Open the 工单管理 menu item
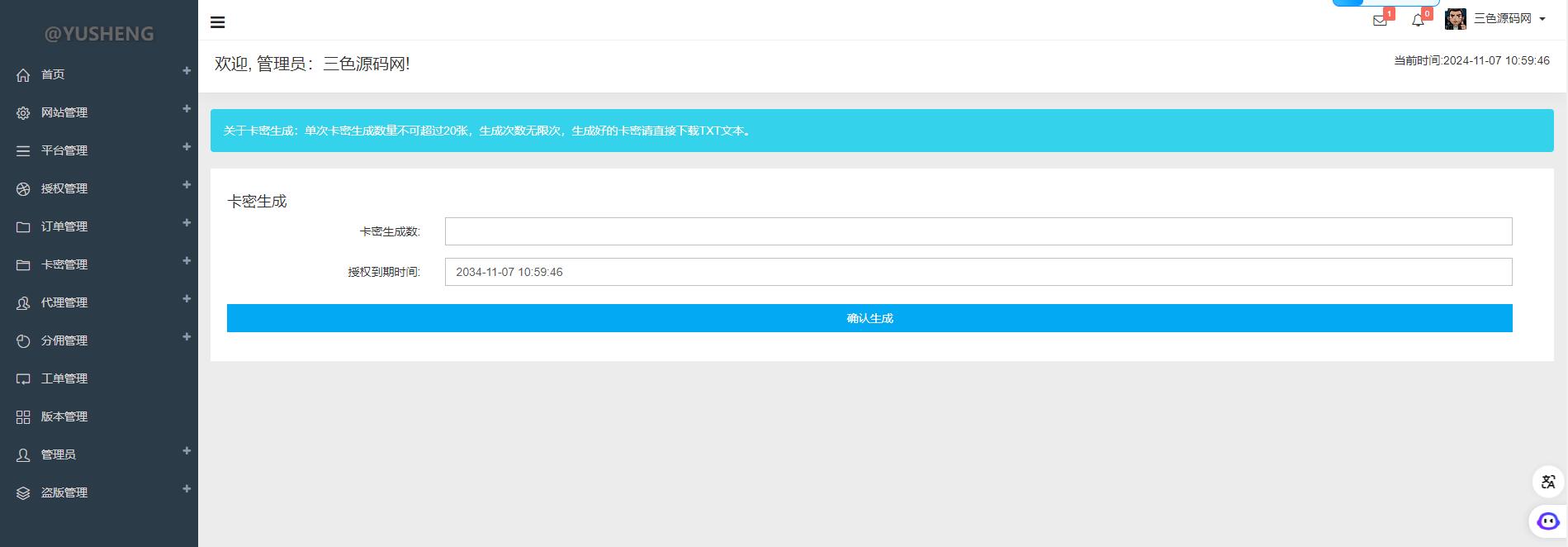Image resolution: width=1568 pixels, height=547 pixels. tap(64, 378)
